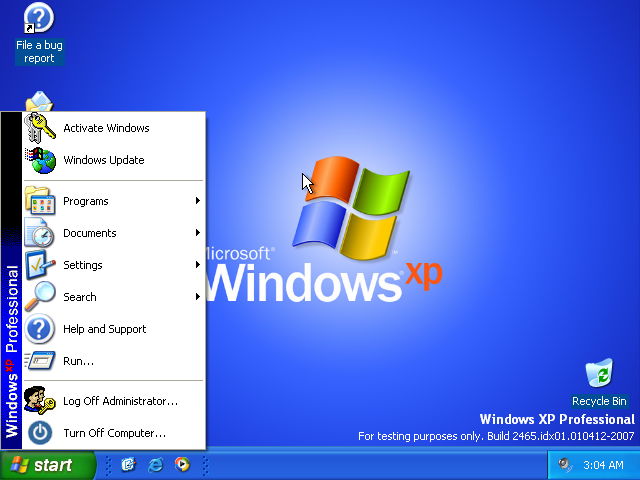Click the partly hidden folder icon on desktop
The height and width of the screenshot is (480, 640).
(x=39, y=101)
